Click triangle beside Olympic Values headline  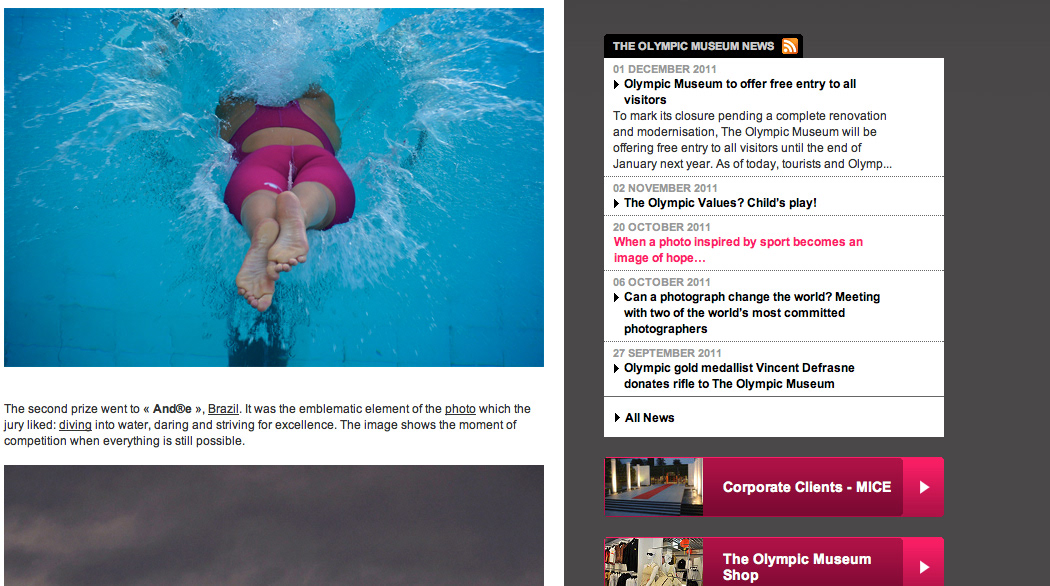pos(616,204)
